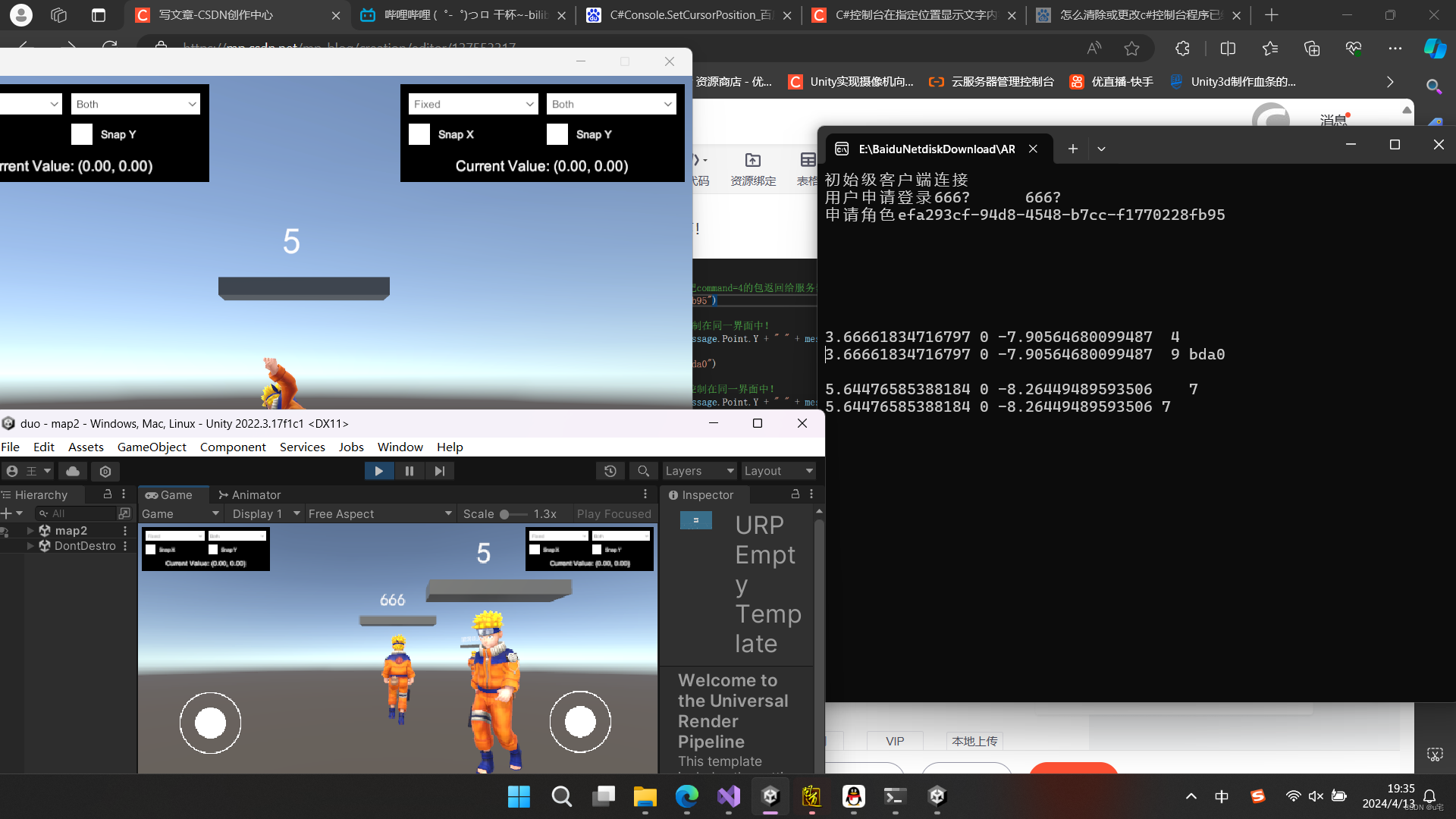Enable the Snap Y checkbox
The height and width of the screenshot is (819, 1456).
pyautogui.click(x=557, y=134)
